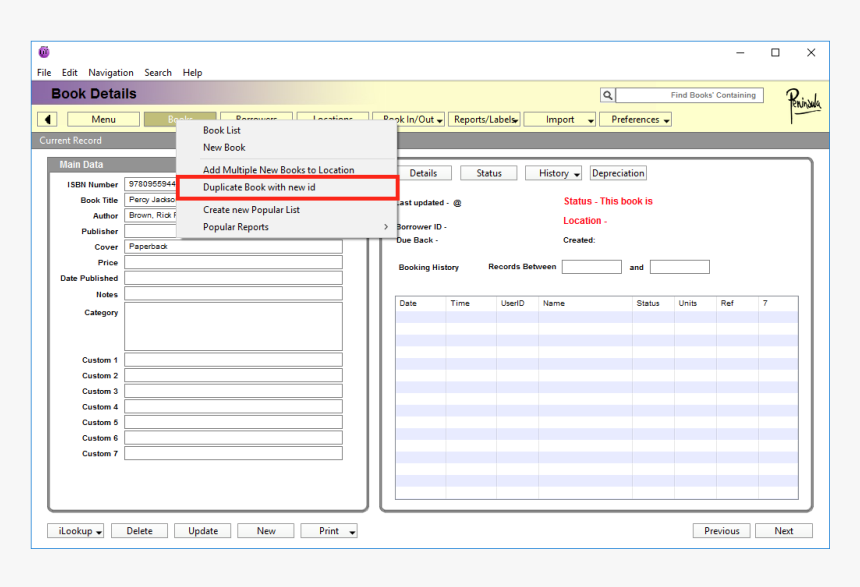This screenshot has width=860, height=587.
Task: Open the Navigation menu in menu bar
Action: coord(110,73)
